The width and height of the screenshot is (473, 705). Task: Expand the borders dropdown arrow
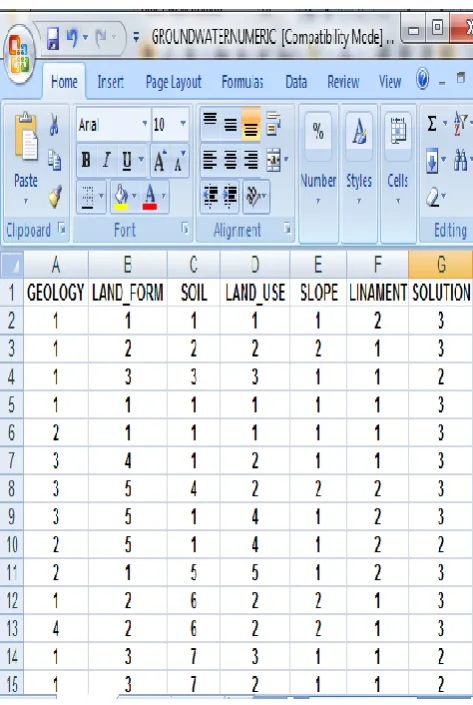[101, 196]
